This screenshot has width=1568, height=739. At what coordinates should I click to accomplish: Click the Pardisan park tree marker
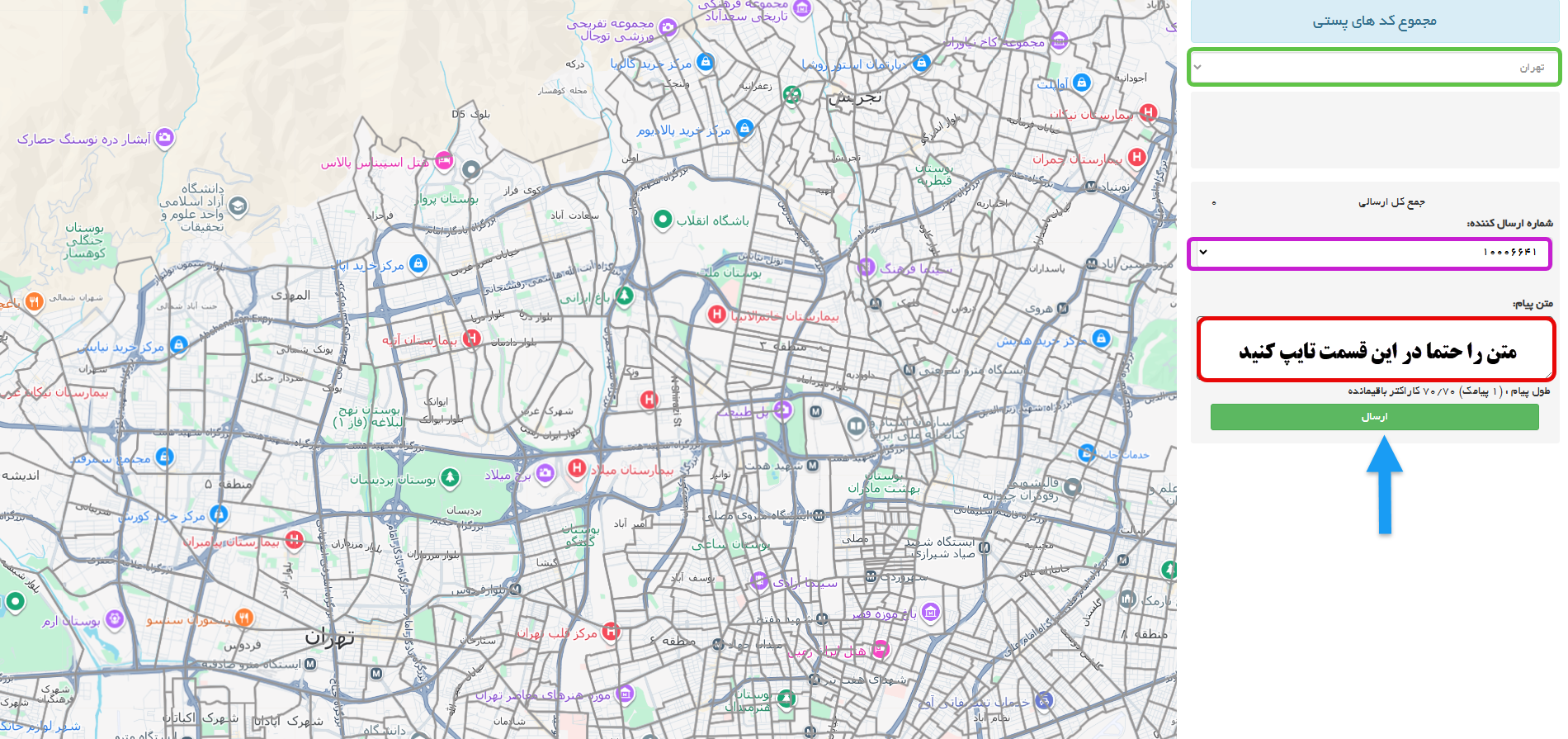tap(450, 477)
